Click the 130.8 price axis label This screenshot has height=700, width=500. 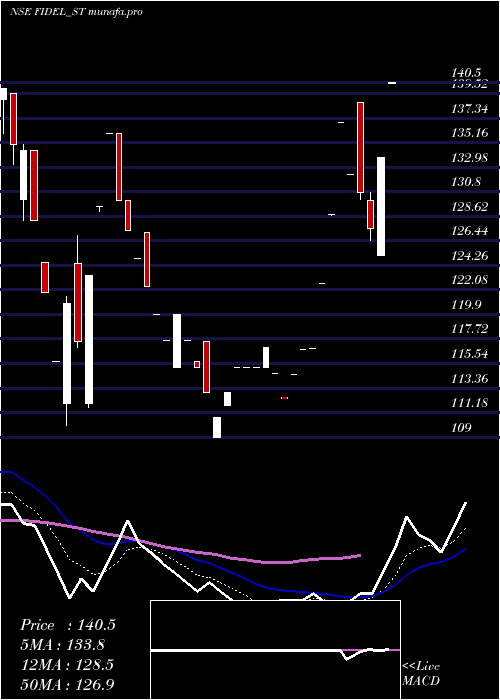pyautogui.click(x=466, y=182)
